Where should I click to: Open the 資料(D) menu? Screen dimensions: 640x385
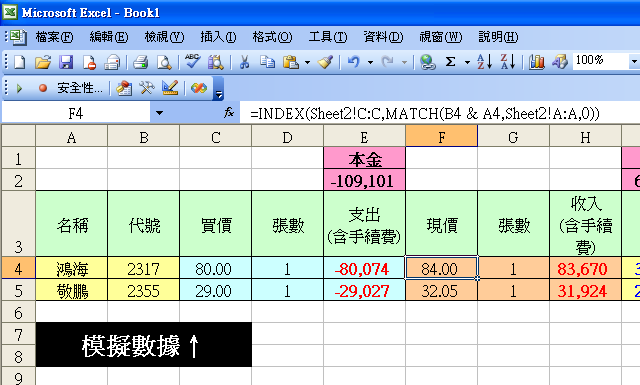coord(383,37)
